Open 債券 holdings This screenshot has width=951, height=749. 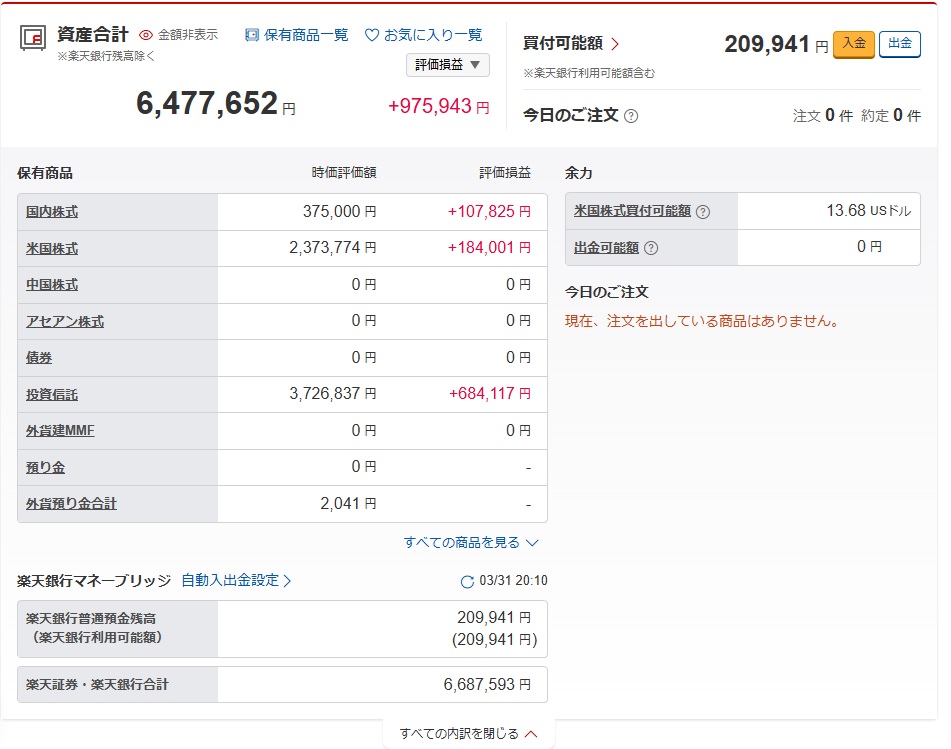39,358
